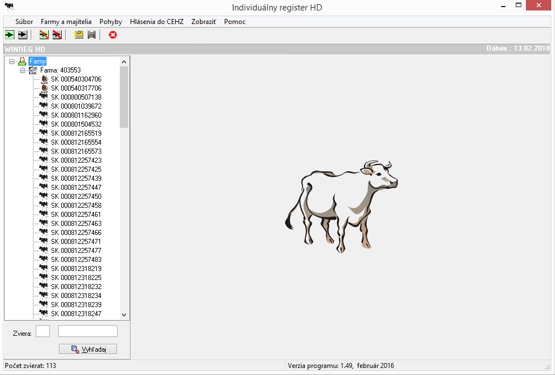Click the Vyhľadaj search button

point(88,349)
